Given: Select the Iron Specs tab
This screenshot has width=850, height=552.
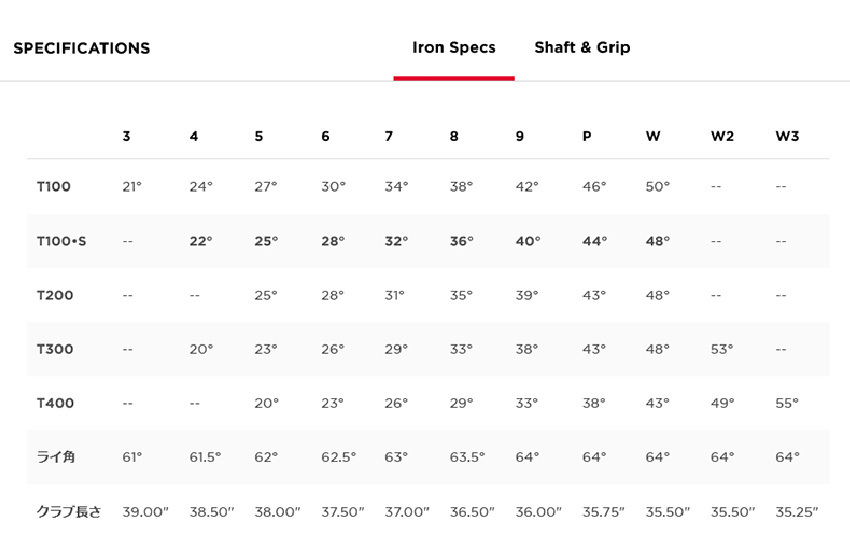Looking at the screenshot, I should (x=454, y=48).
